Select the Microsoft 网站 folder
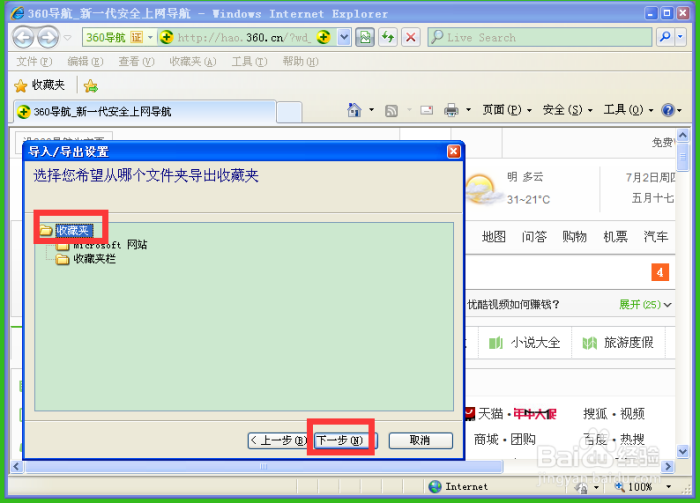Image resolution: width=700 pixels, height=503 pixels. 110,245
